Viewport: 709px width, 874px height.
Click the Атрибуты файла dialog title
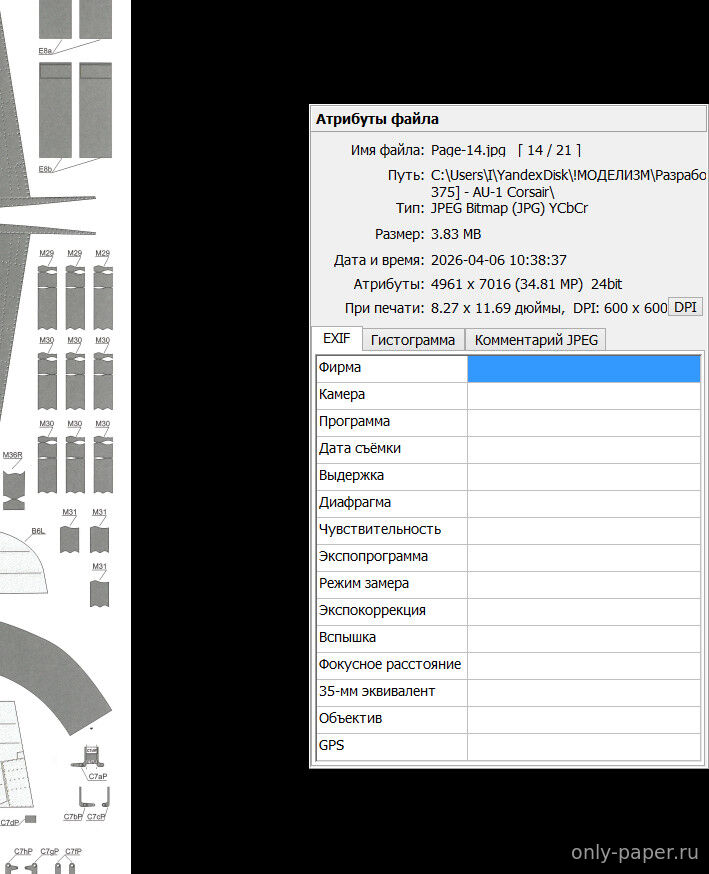(x=377, y=119)
